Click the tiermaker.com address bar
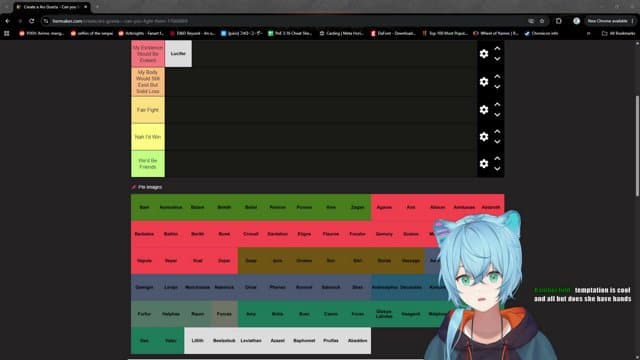640x360 pixels. tap(286, 21)
